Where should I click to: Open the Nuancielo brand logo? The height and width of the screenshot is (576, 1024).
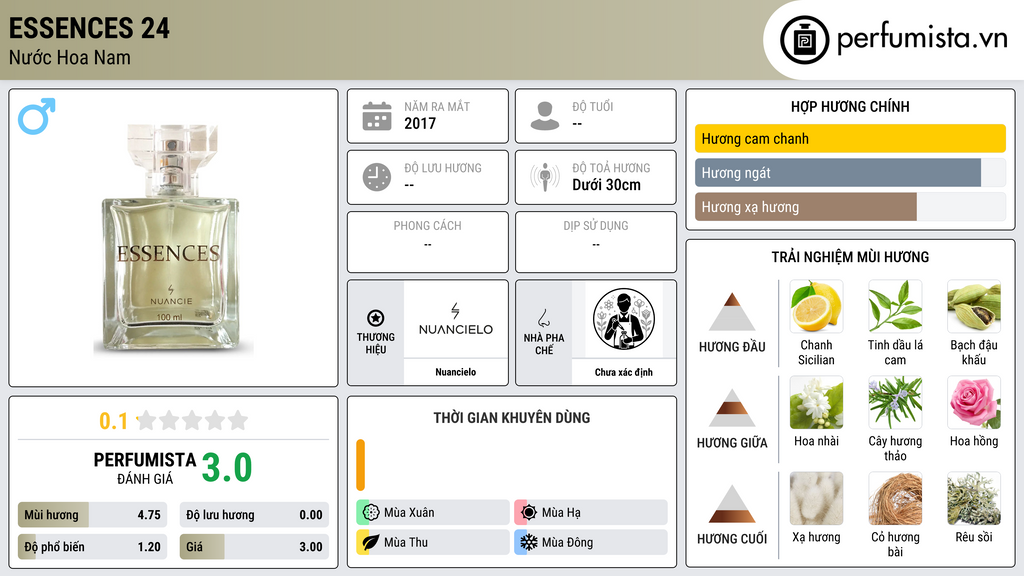coord(456,320)
